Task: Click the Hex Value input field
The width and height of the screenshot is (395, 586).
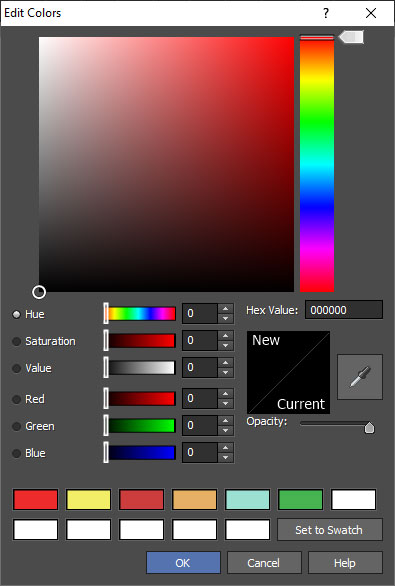Action: [344, 310]
